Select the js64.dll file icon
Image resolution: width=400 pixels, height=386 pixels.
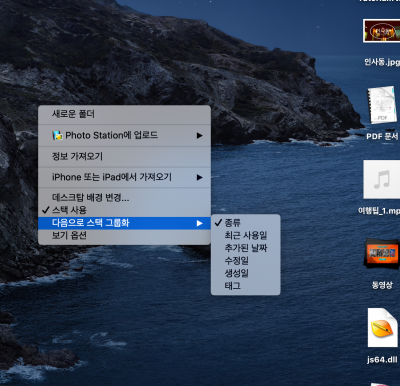point(383,328)
